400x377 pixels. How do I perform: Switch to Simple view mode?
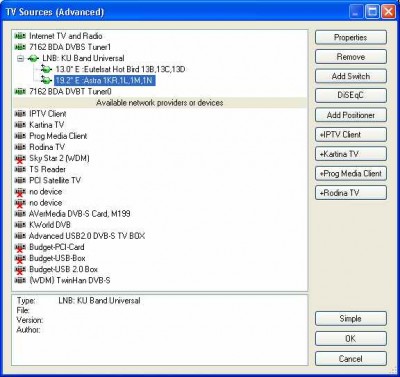click(351, 319)
